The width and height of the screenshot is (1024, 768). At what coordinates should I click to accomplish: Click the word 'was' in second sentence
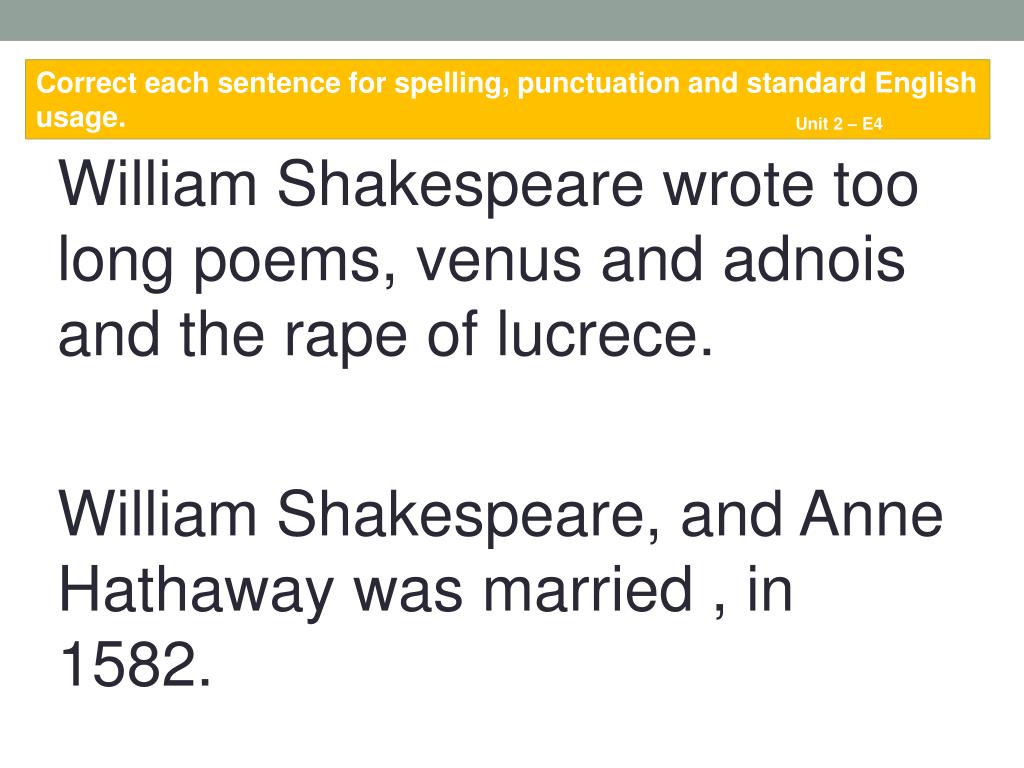[x=408, y=593]
